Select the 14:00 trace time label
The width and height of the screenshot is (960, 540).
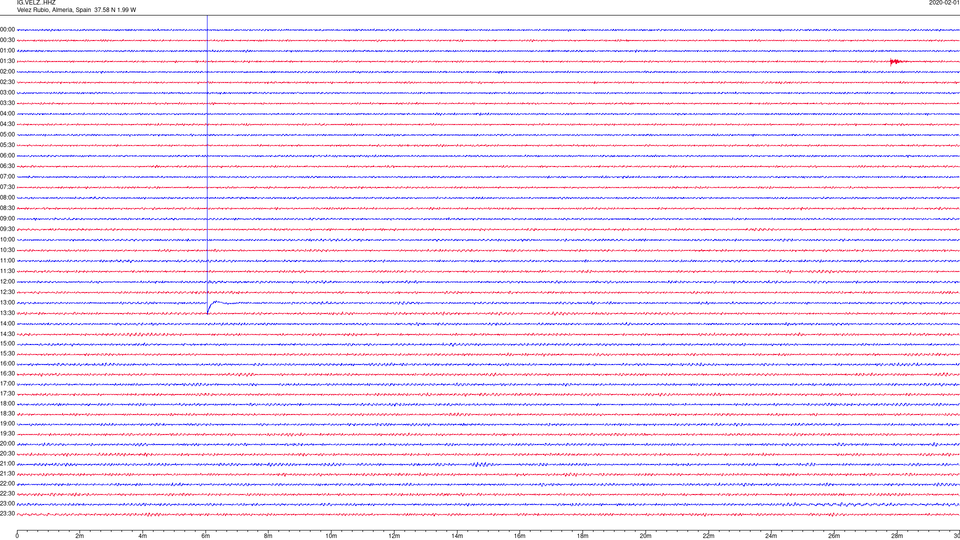(7, 323)
